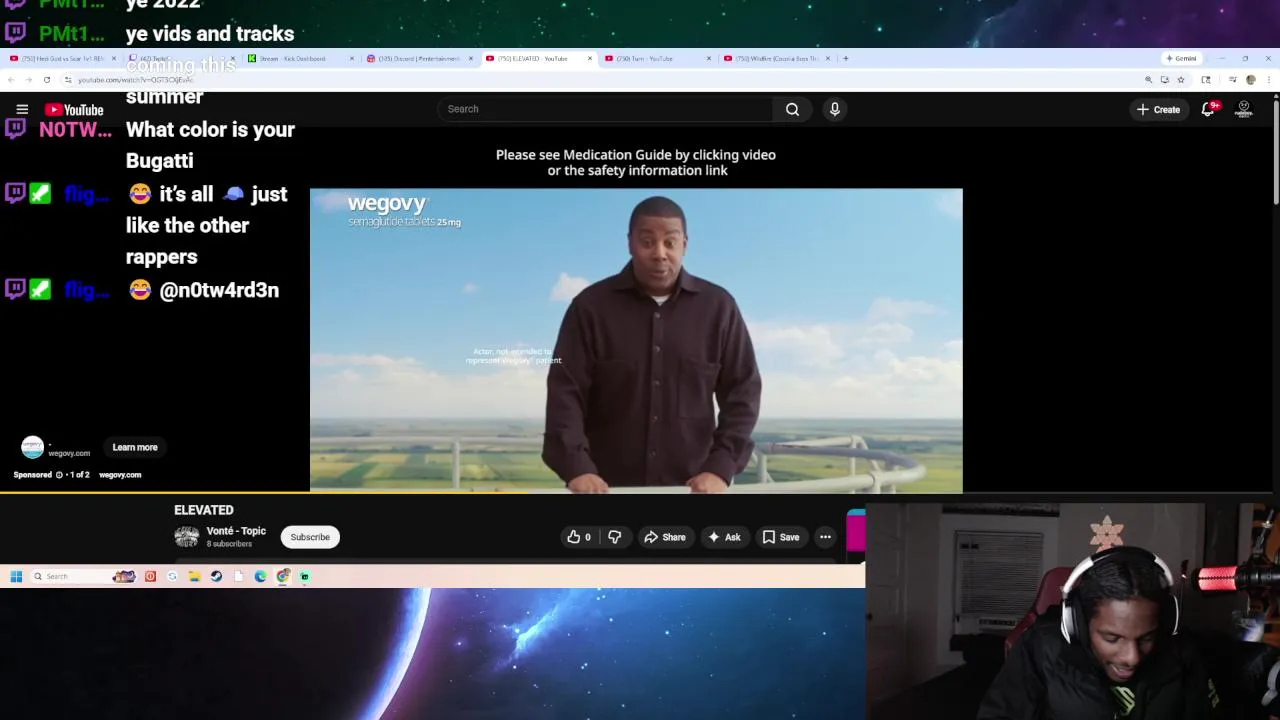Open the green taskbar app icon

tap(305, 576)
